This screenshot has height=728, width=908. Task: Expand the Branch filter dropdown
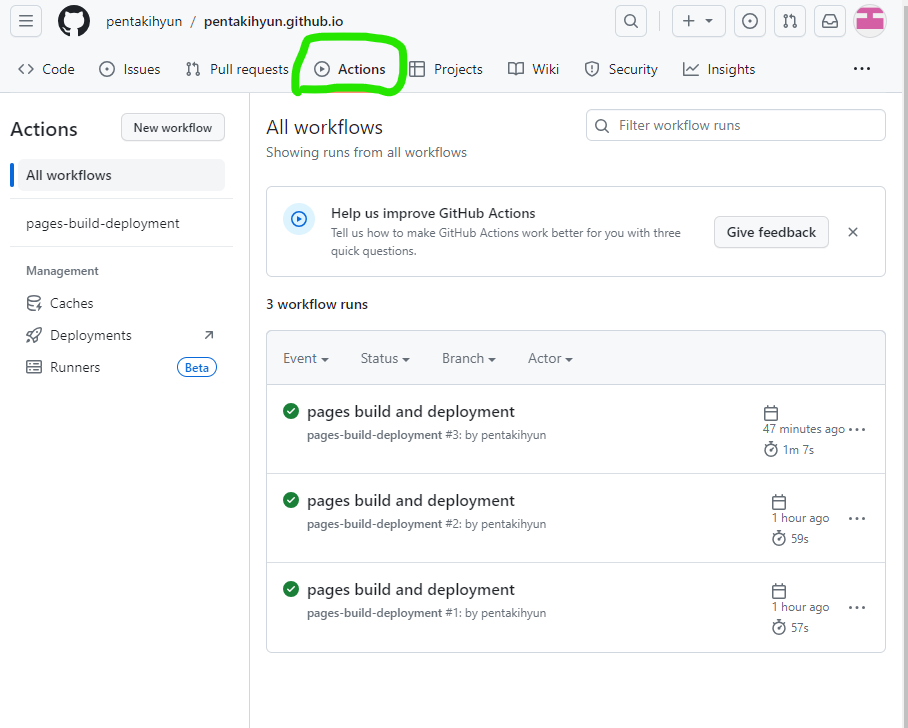[x=468, y=358]
